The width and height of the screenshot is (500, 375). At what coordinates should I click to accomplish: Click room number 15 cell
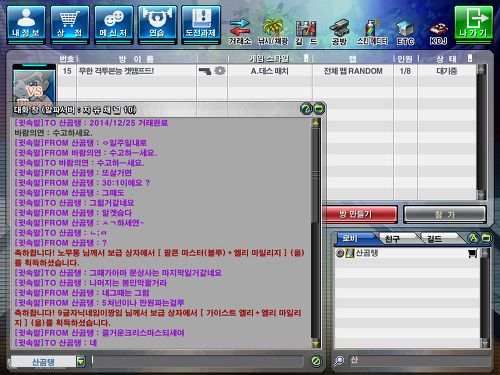(67, 71)
